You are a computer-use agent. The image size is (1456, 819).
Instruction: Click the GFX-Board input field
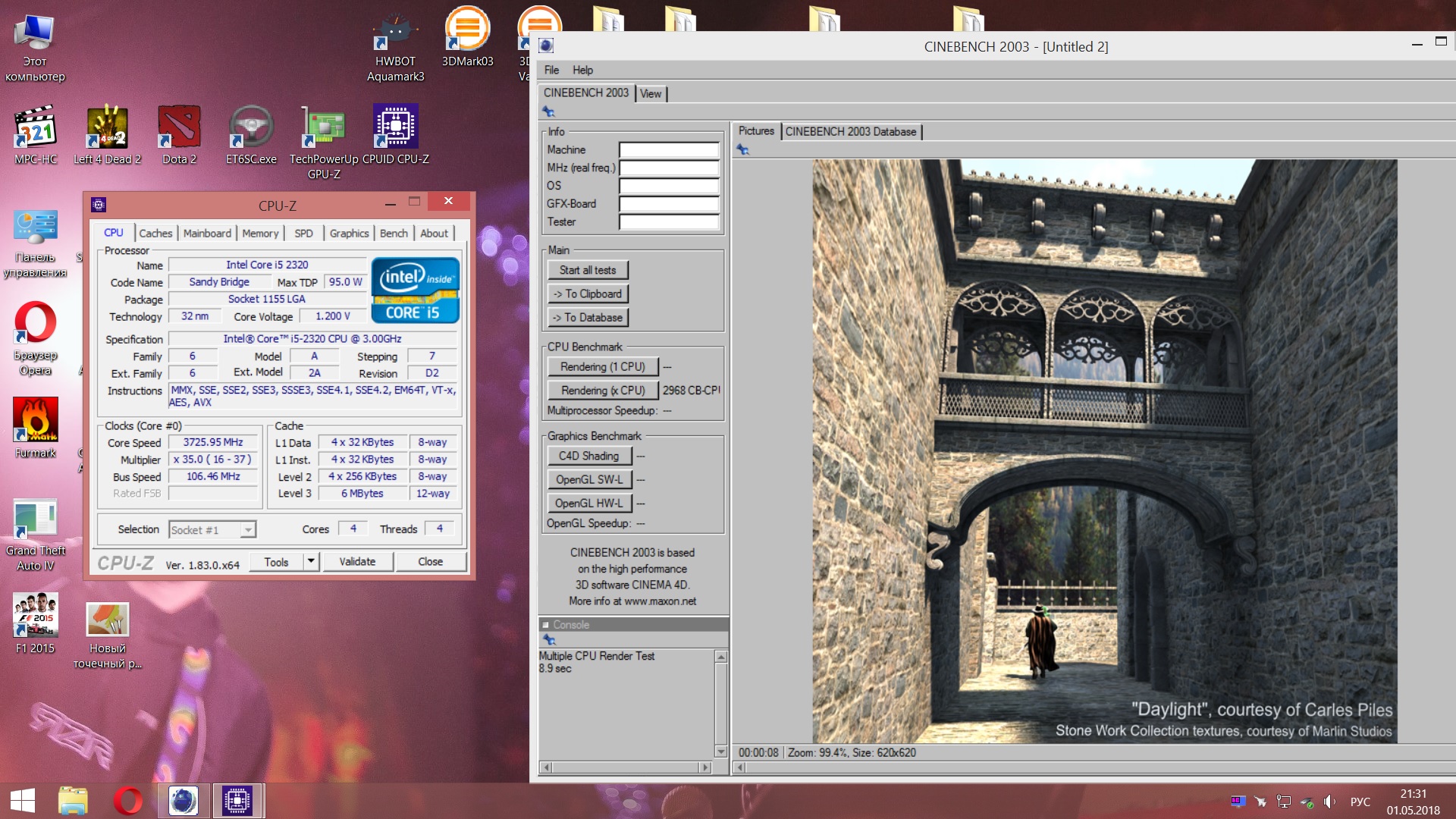pyautogui.click(x=669, y=203)
